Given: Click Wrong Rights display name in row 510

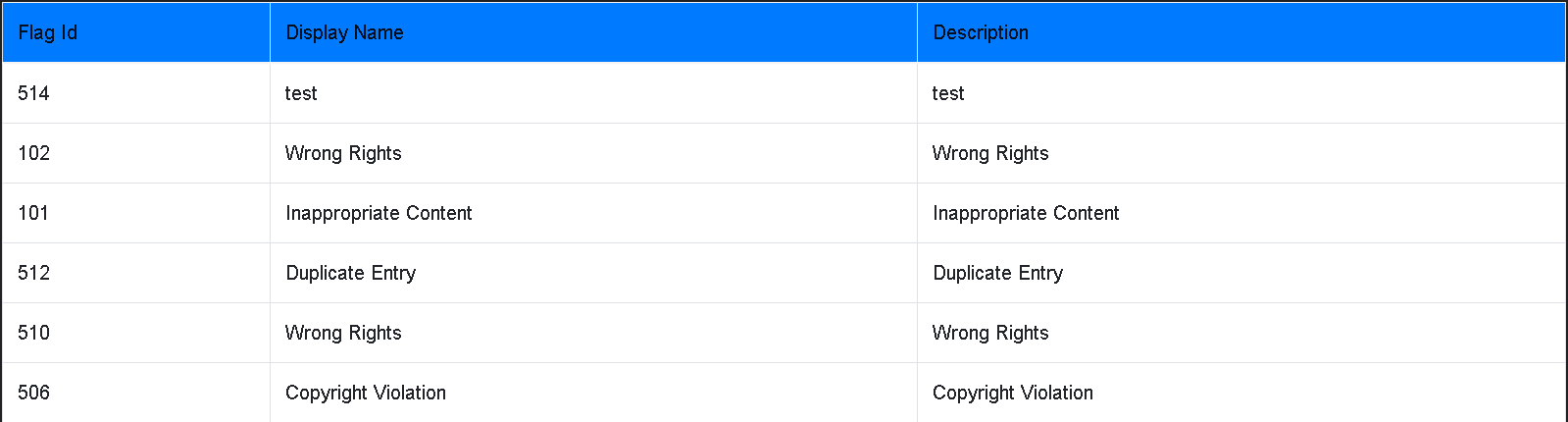Looking at the screenshot, I should coord(593,333).
